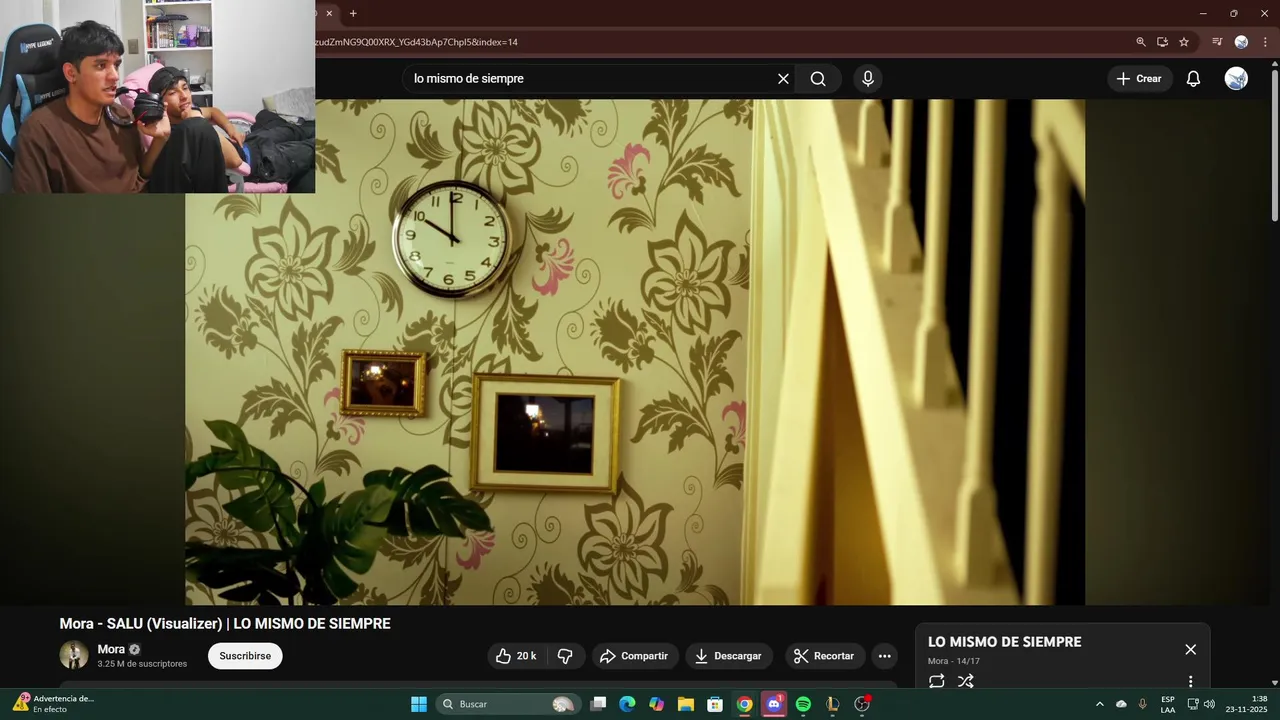Viewport: 1280px width, 720px height.
Task: Toggle playlist shuffle
Action: click(x=965, y=681)
